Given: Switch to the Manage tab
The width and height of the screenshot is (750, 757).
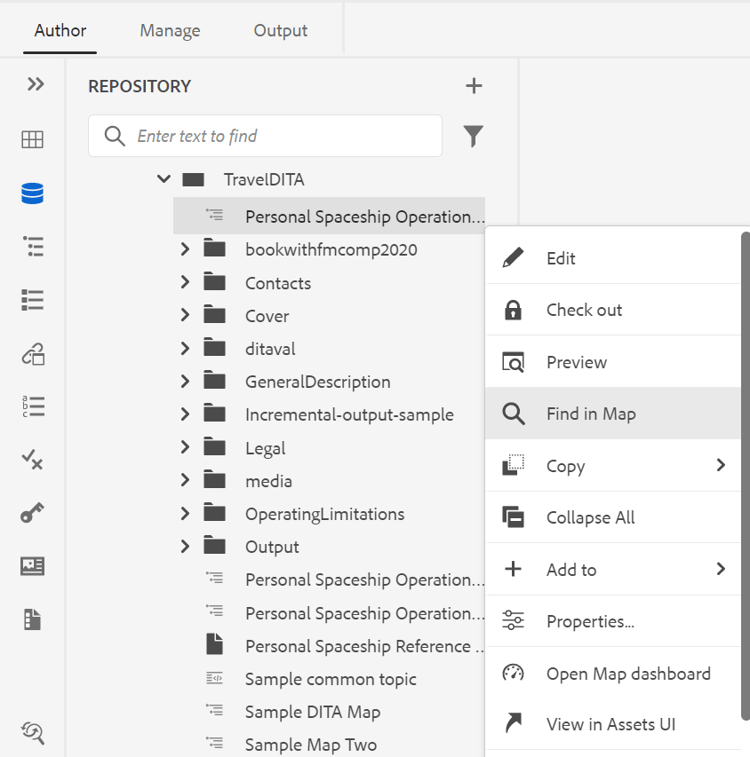Looking at the screenshot, I should click(x=170, y=30).
